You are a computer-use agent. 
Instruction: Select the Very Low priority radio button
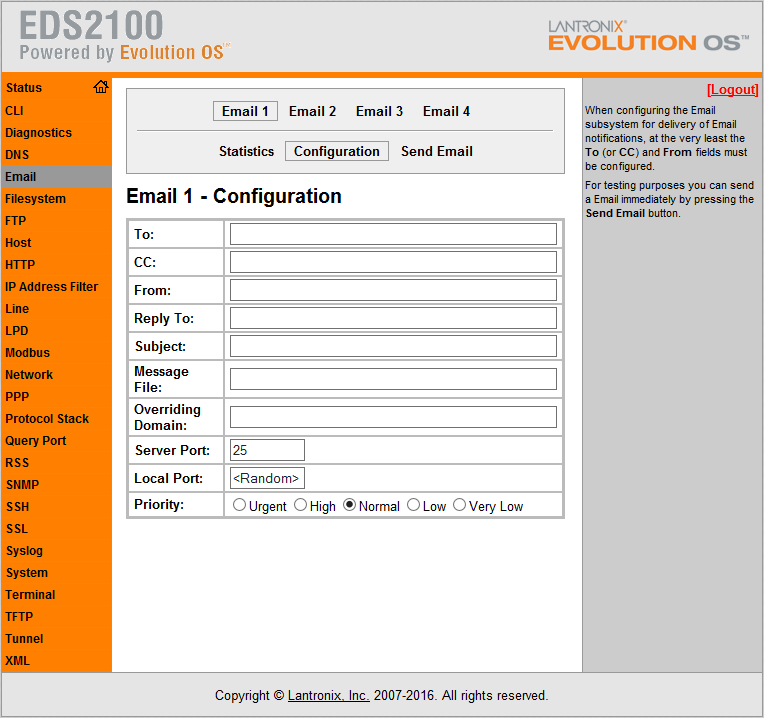coord(459,505)
